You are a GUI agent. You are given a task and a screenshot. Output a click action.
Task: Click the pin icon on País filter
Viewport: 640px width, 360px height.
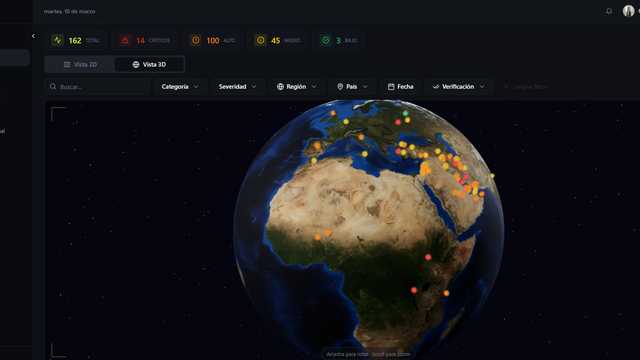340,87
